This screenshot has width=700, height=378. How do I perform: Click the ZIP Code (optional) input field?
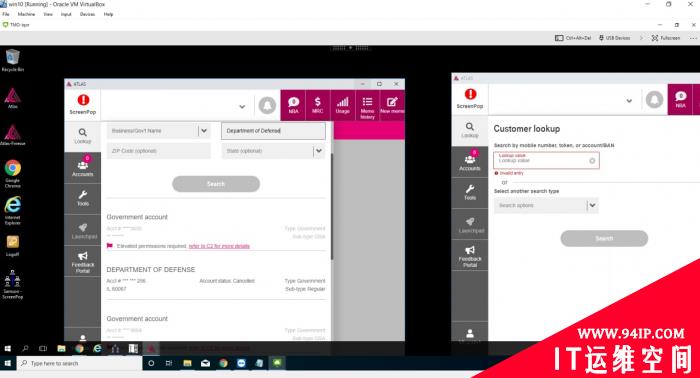pos(158,151)
